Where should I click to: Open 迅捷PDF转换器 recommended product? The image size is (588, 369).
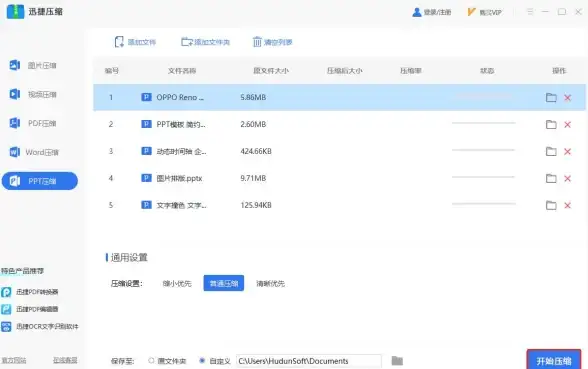click(30, 292)
